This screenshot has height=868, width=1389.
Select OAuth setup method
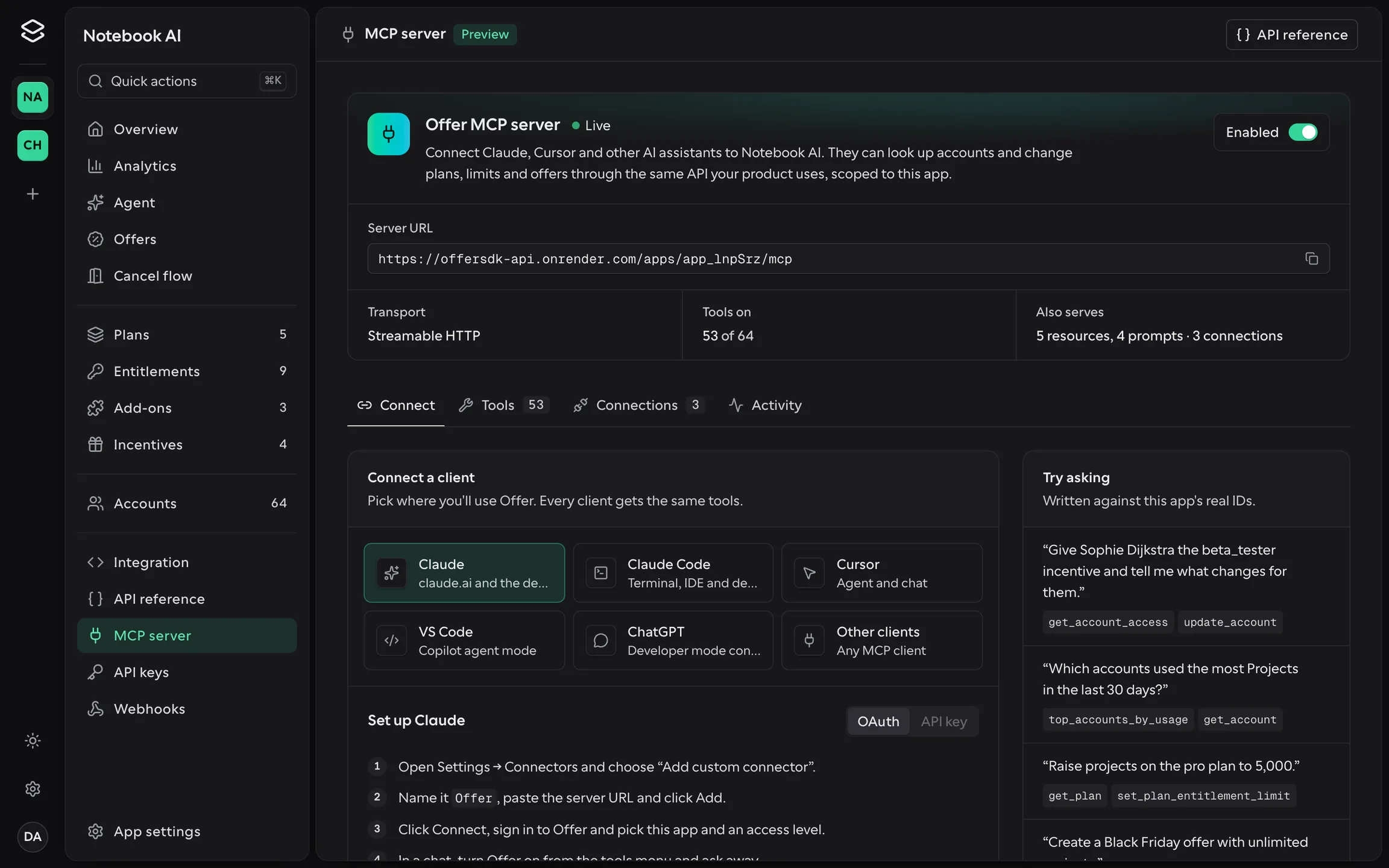tap(878, 722)
